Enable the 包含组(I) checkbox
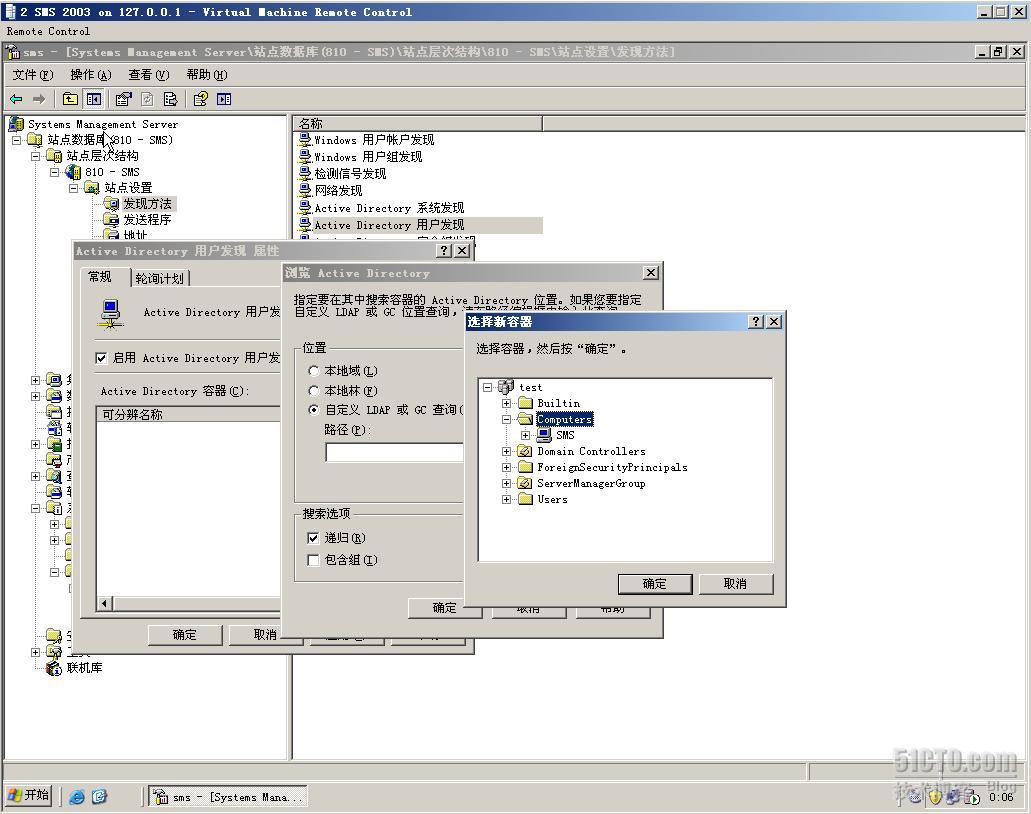1031x814 pixels. click(314, 560)
